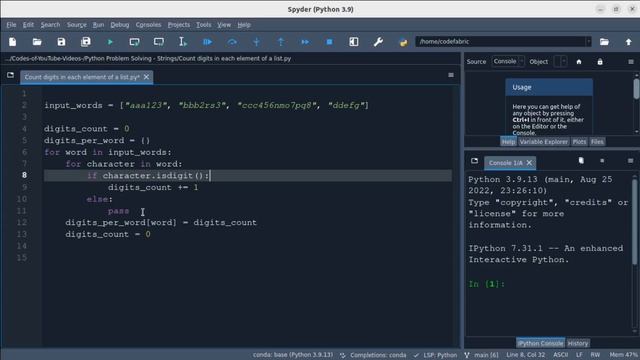
Task: Save the current file
Action: click(61, 42)
